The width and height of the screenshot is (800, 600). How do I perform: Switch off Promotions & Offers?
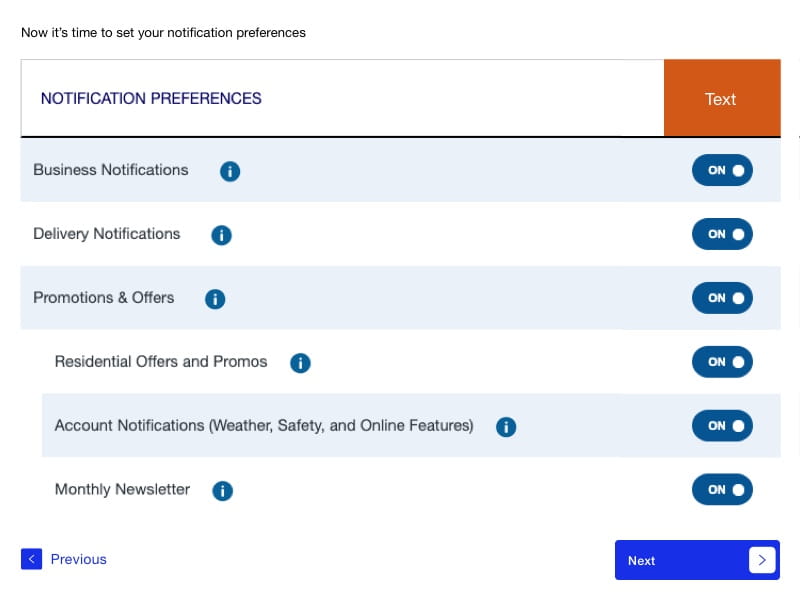[x=722, y=298]
